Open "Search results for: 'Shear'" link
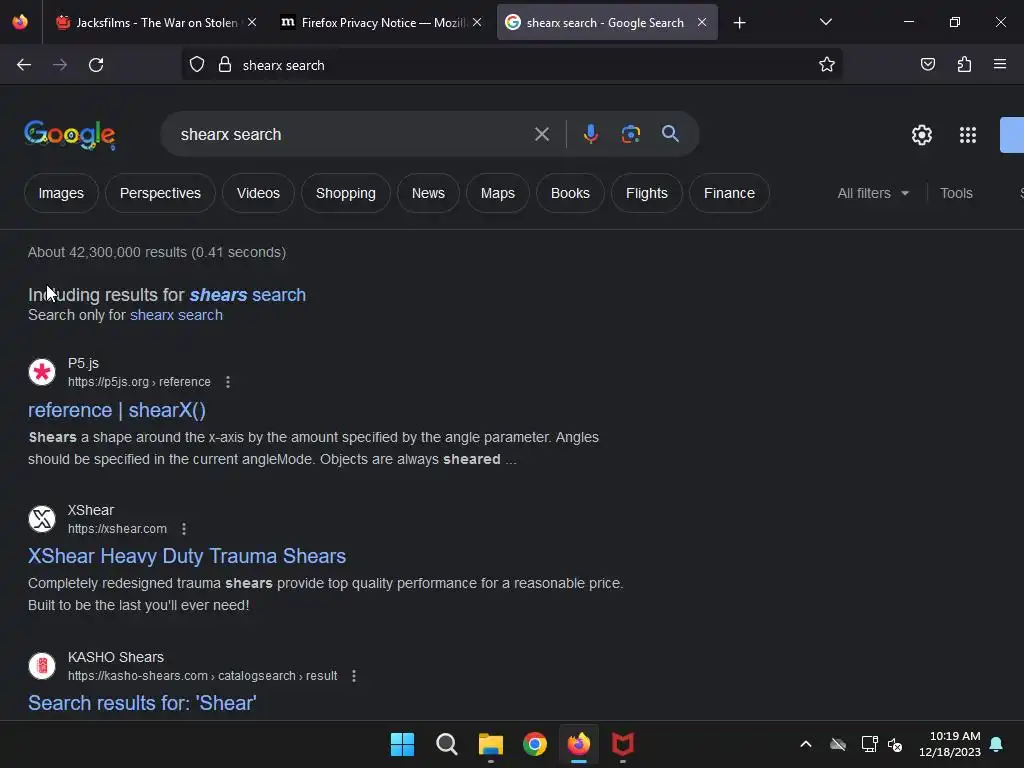The width and height of the screenshot is (1024, 768). [x=142, y=703]
